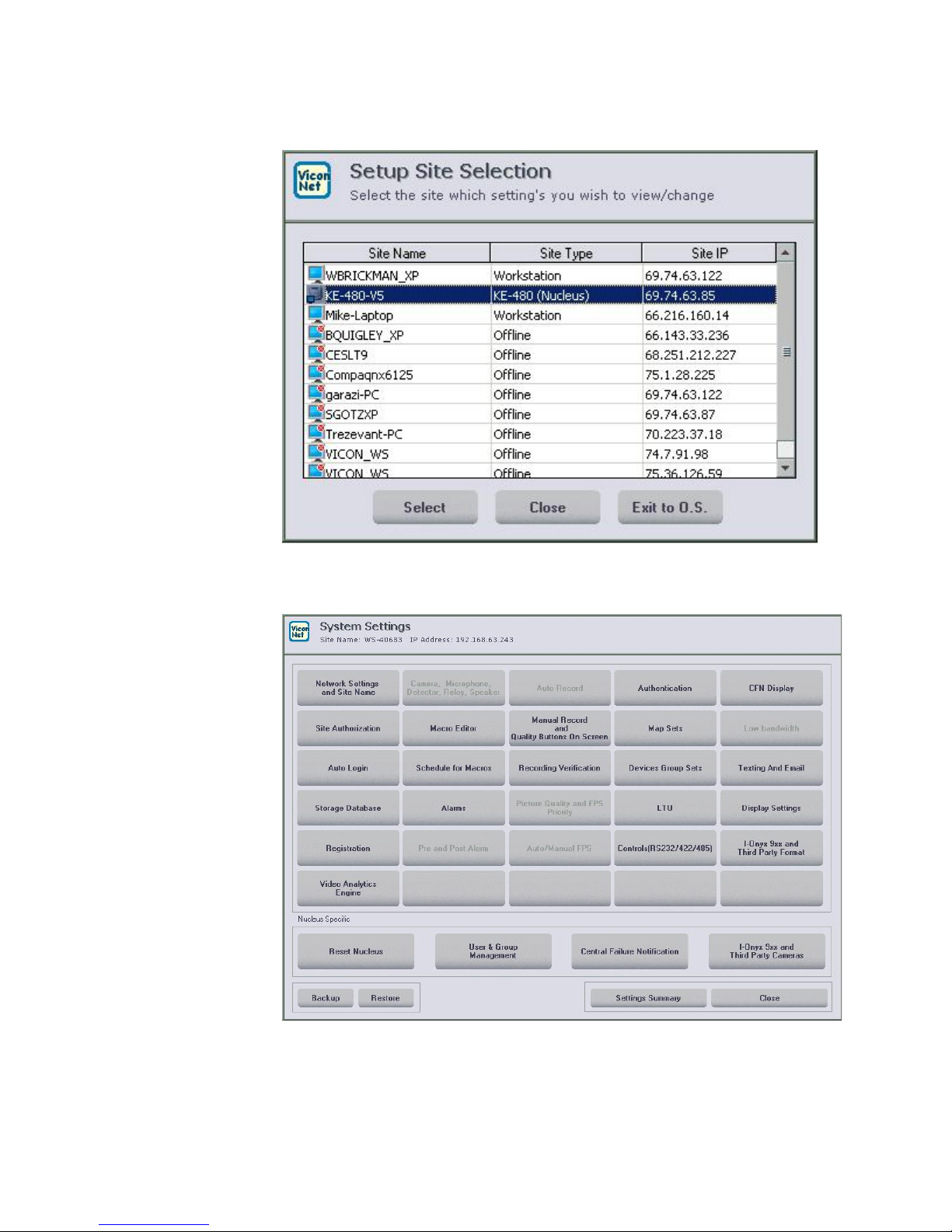Click Close in Setup Site Selection
This screenshot has width=952, height=1232.
click(548, 508)
